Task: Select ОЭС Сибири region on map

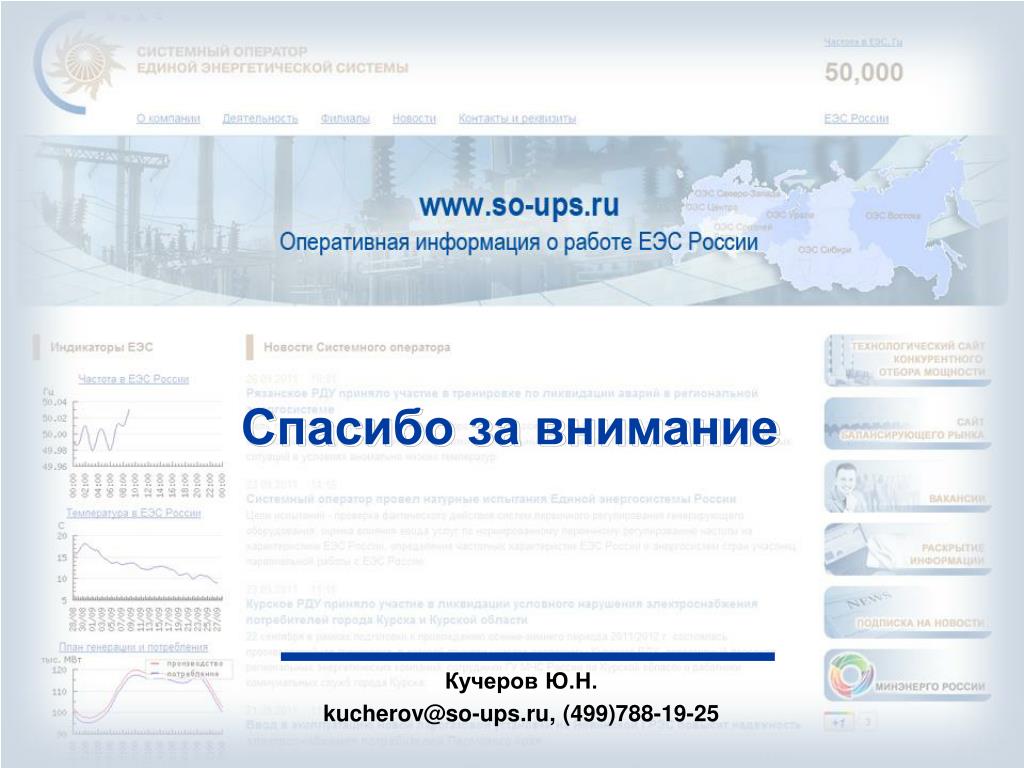Action: coord(824,249)
